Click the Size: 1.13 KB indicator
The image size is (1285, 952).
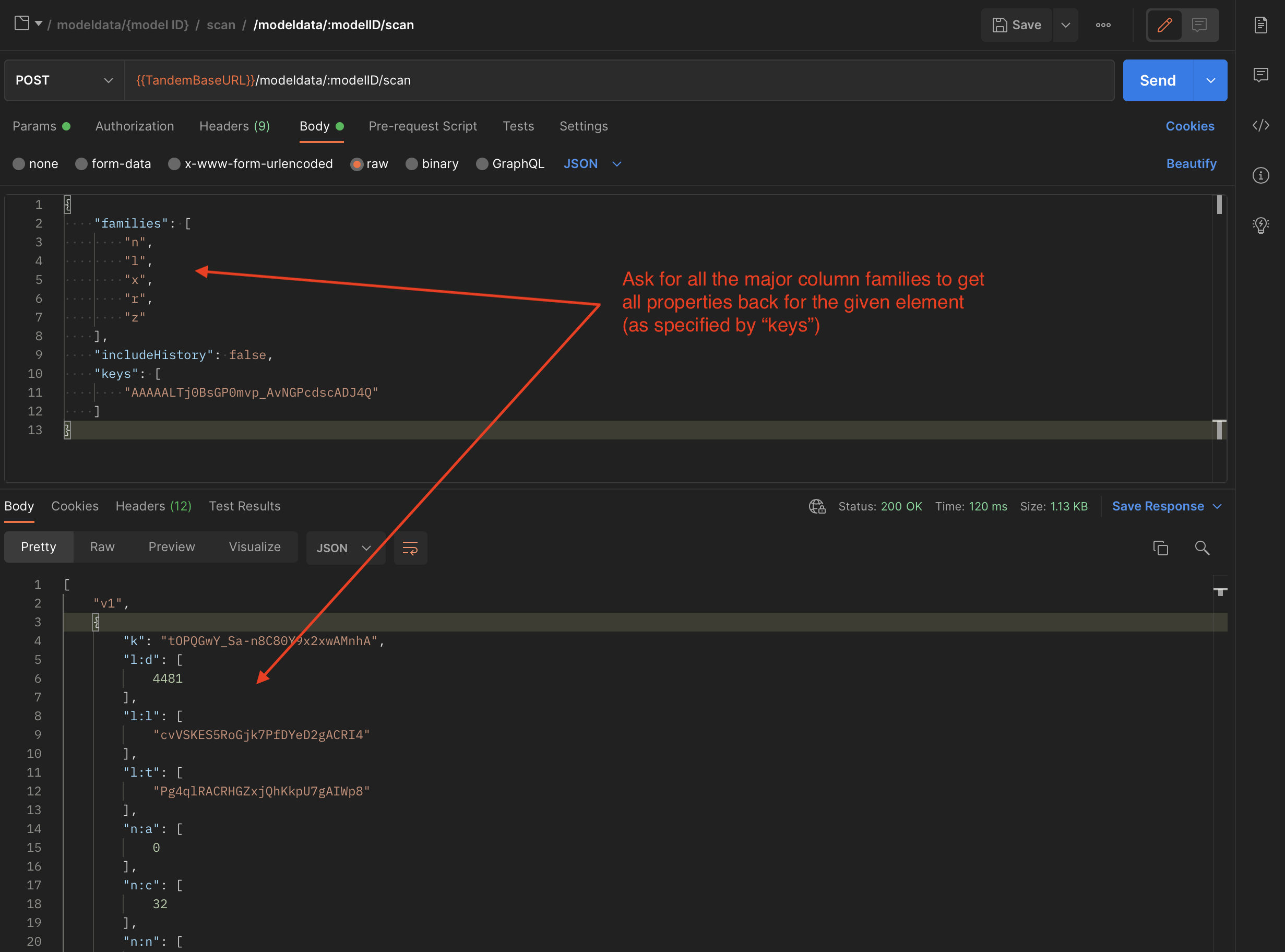[x=1054, y=506]
